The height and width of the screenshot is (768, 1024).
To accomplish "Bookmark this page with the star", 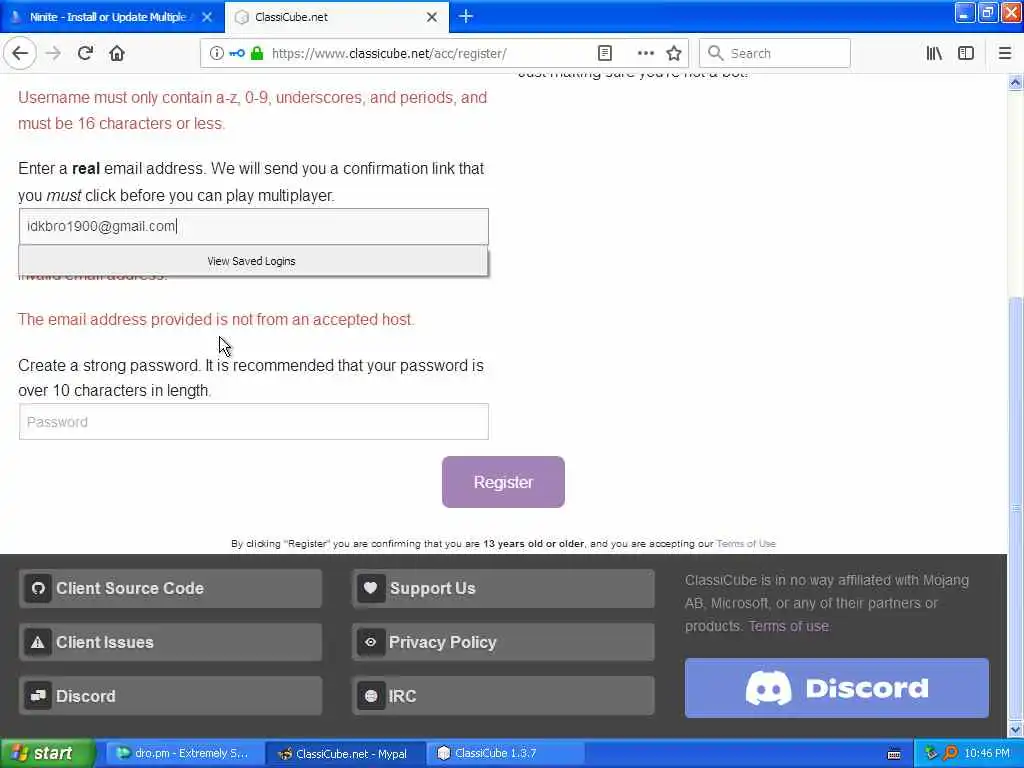I will point(674,53).
